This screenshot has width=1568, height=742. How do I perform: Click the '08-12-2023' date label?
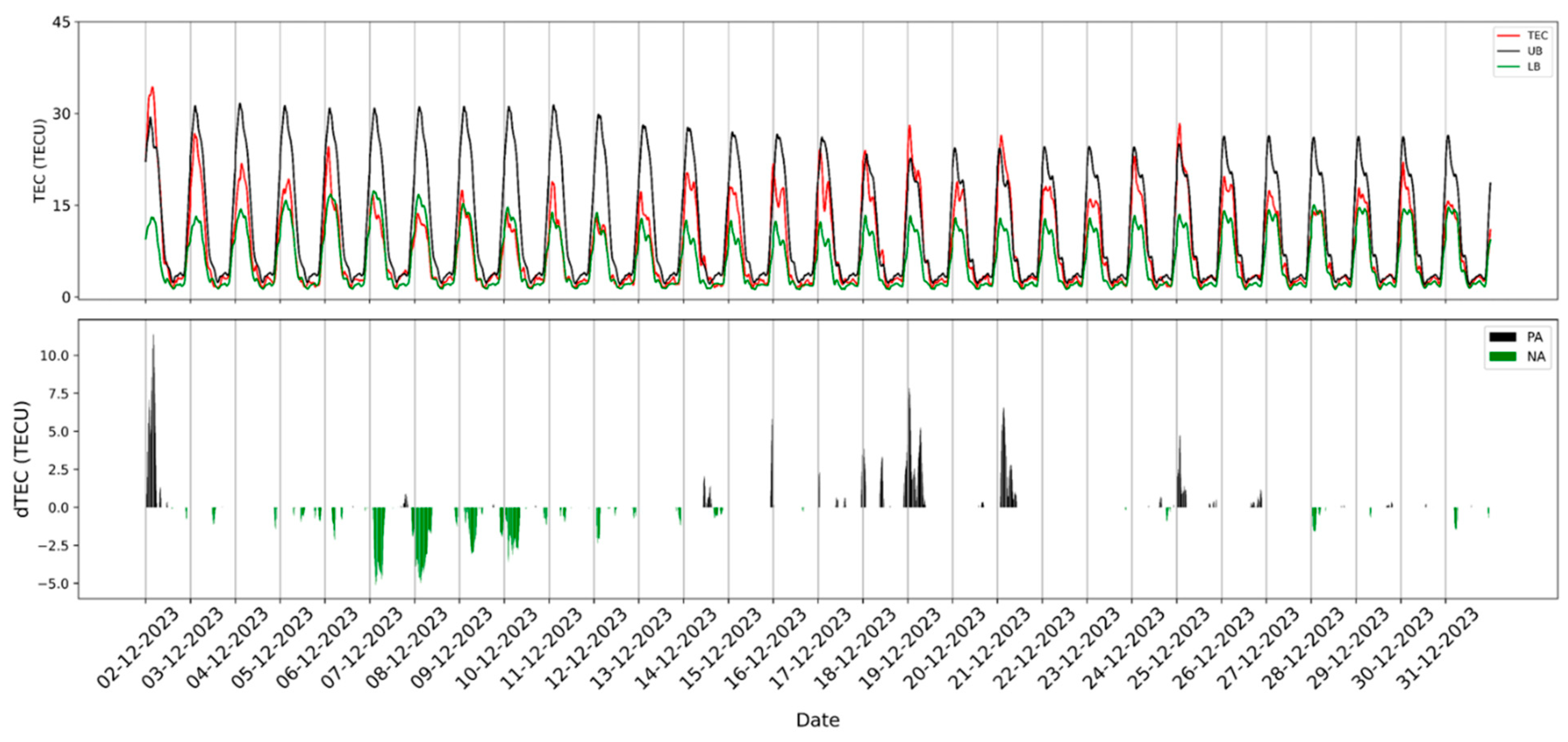point(407,650)
